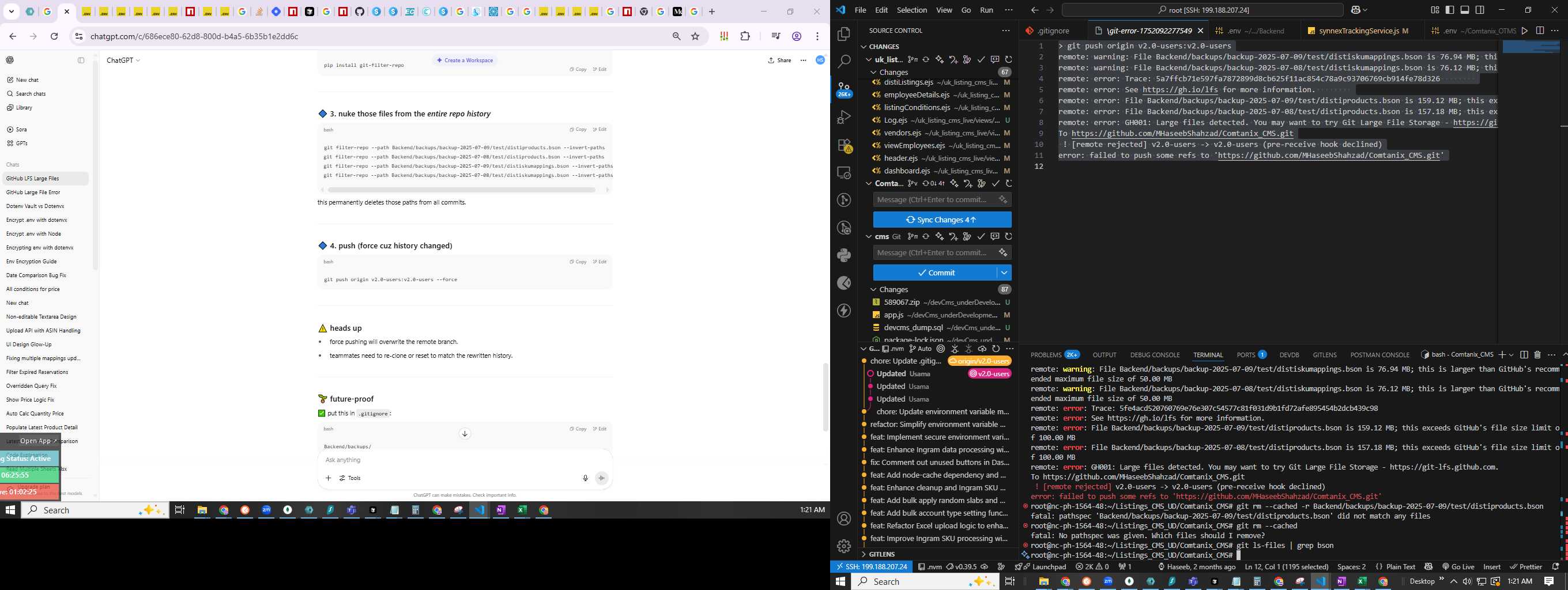Image resolution: width=1568 pixels, height=590 pixels.
Task: Click the VS Code editor minimap highlight
Action: (1531, 47)
